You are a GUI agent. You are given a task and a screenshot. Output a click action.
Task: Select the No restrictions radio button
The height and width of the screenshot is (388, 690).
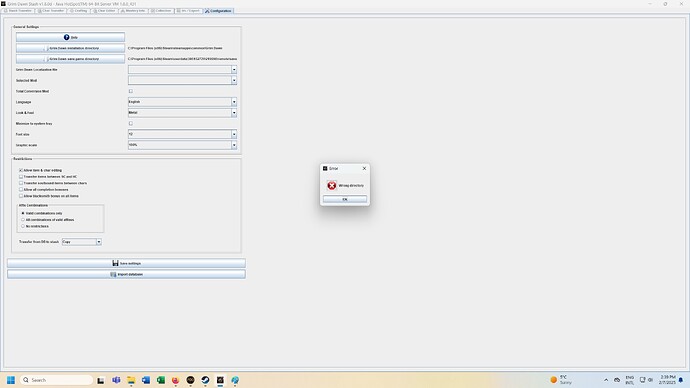(23, 226)
